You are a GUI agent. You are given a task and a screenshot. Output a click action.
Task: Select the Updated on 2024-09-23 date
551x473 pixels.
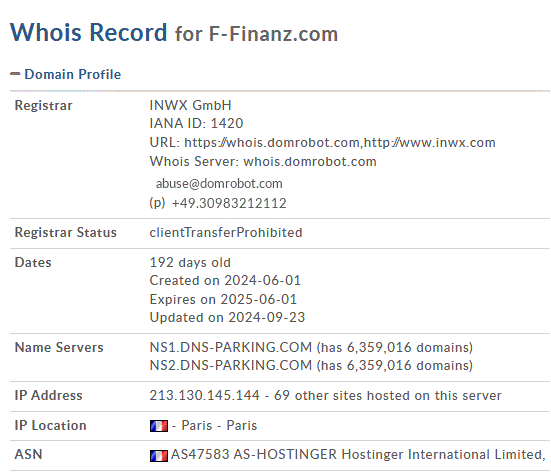pos(227,317)
